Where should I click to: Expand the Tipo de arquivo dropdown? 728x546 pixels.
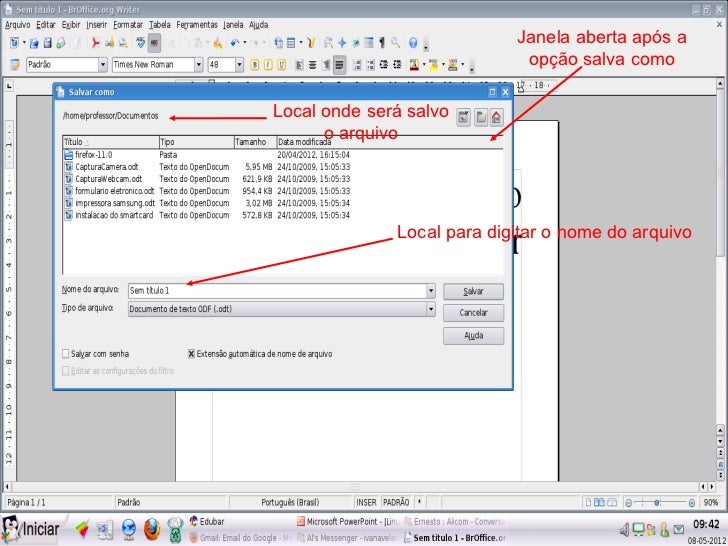[431, 310]
